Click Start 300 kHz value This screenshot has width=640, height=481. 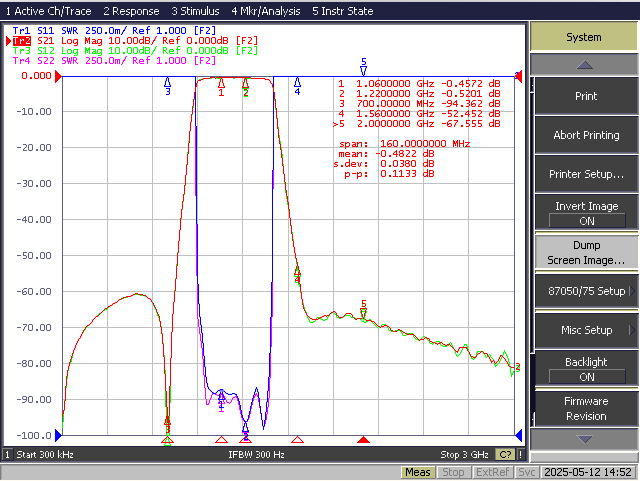coord(45,454)
